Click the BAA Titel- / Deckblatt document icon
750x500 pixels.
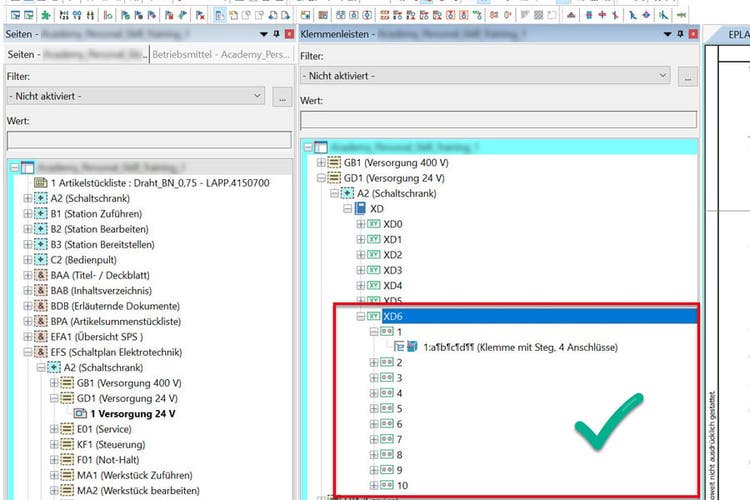click(x=41, y=275)
